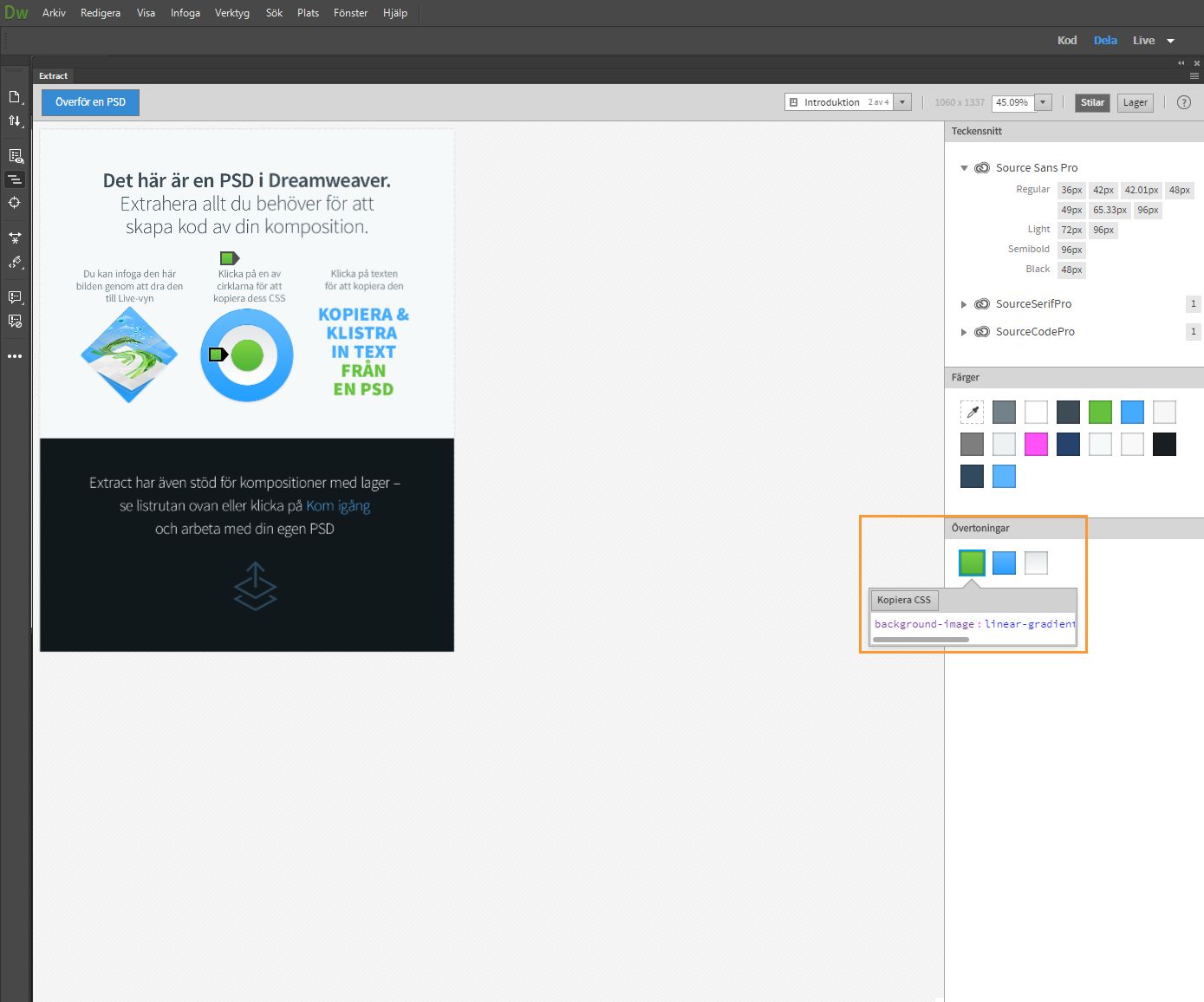This screenshot has height=1002, width=1204.
Task: Click the background-image CSS code line
Action: click(974, 624)
